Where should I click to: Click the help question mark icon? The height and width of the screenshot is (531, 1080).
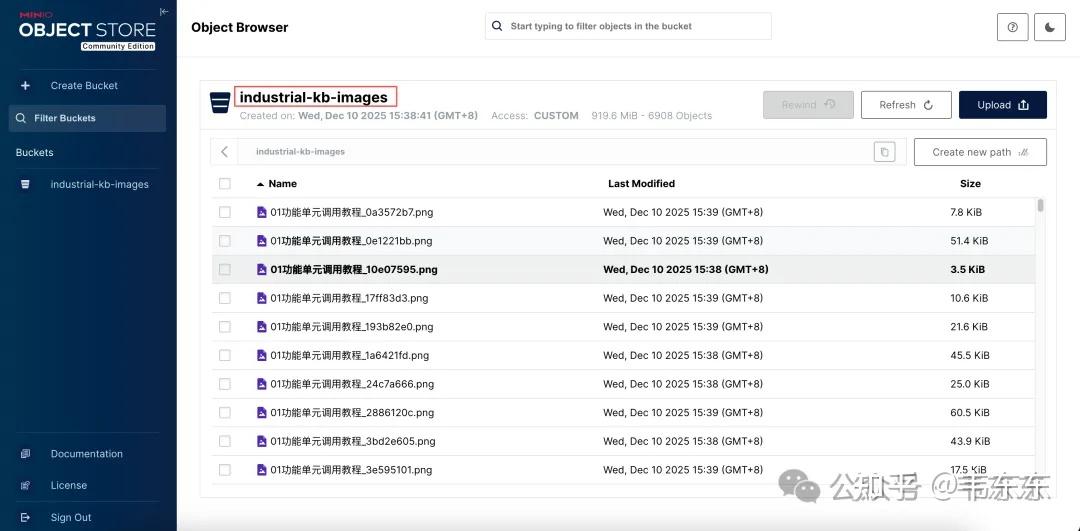point(1012,27)
